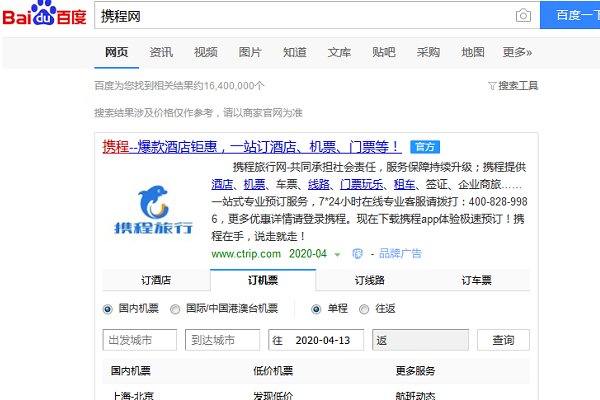Select the 国内机票 radio button

108,309
